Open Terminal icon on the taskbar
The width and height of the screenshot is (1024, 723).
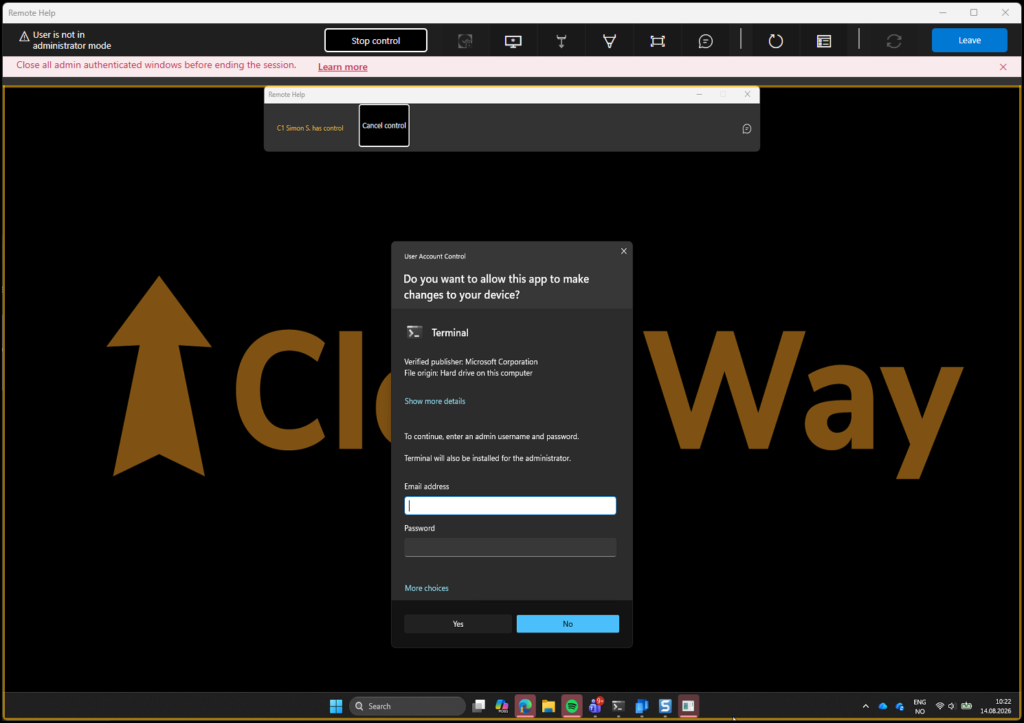coord(618,706)
